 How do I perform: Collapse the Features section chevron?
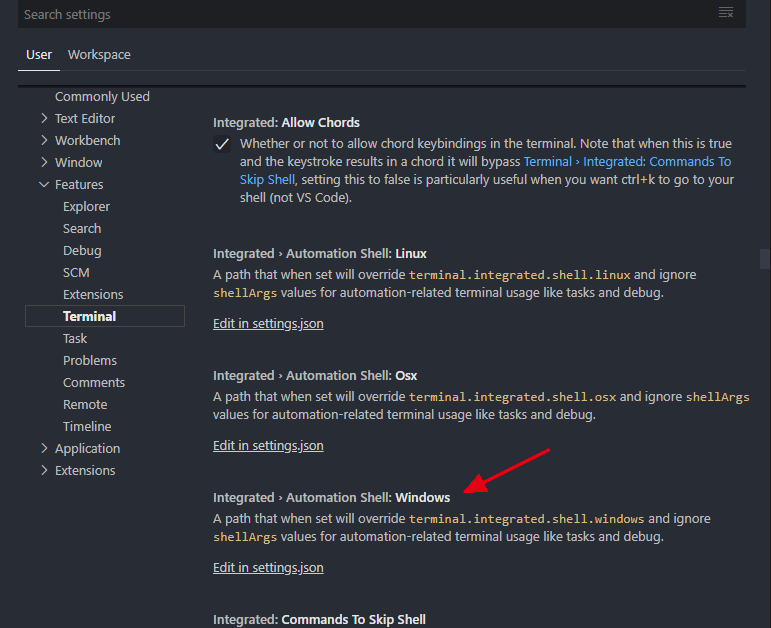44,184
